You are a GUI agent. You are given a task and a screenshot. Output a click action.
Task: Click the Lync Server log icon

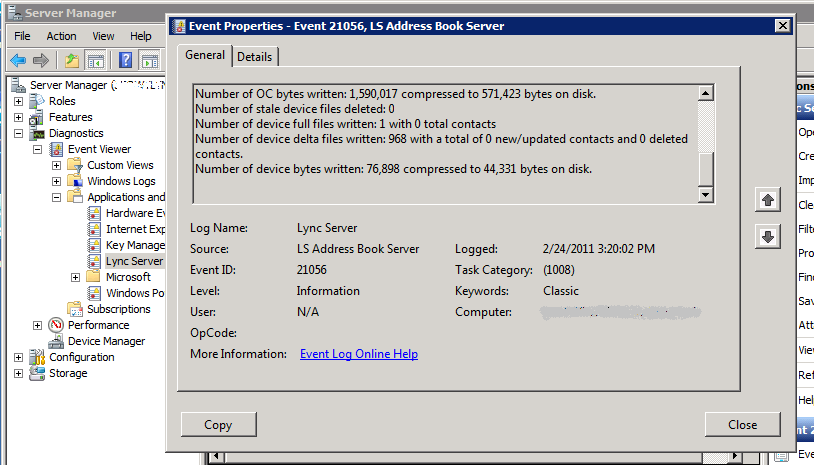pos(94,261)
